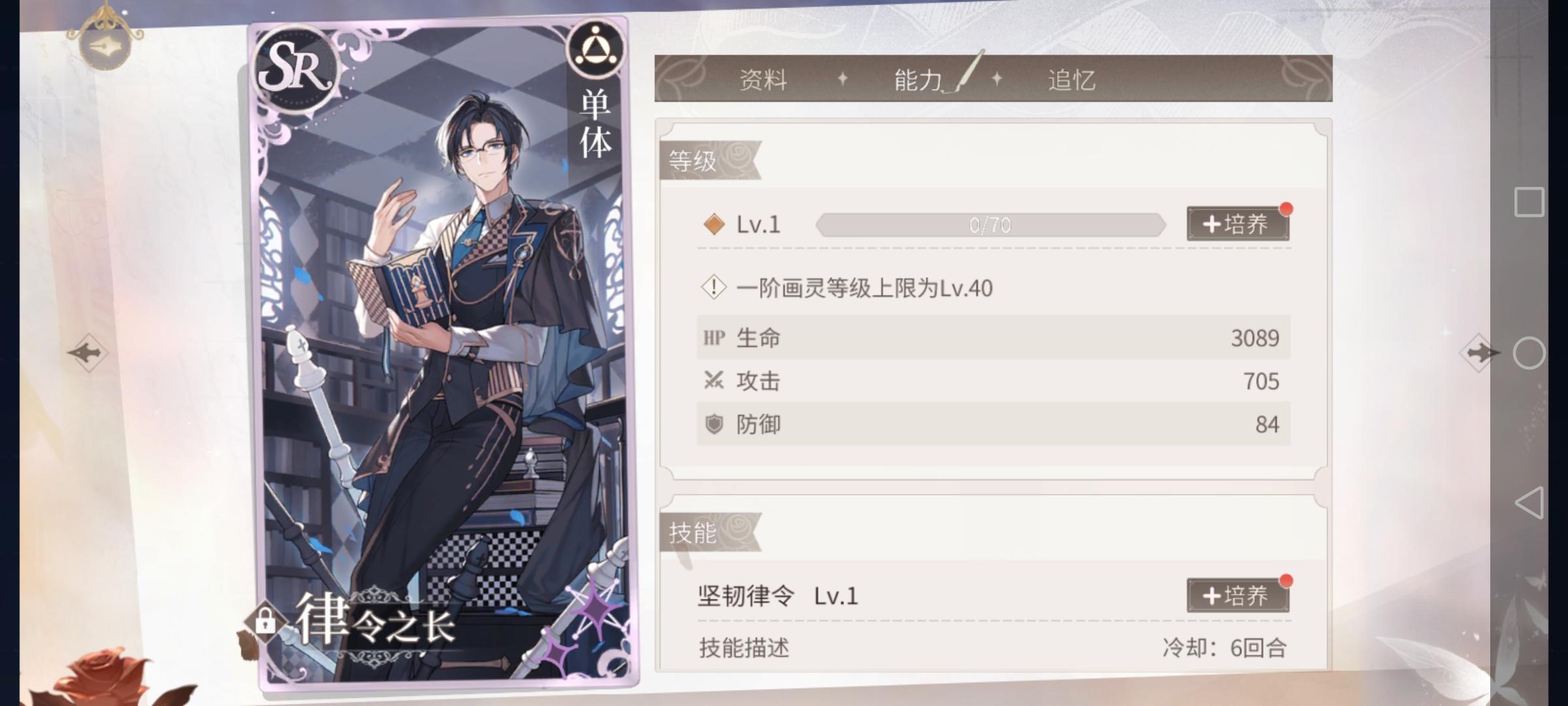The image size is (1568, 706).
Task: Tap Android back triangle button
Action: [x=1529, y=503]
